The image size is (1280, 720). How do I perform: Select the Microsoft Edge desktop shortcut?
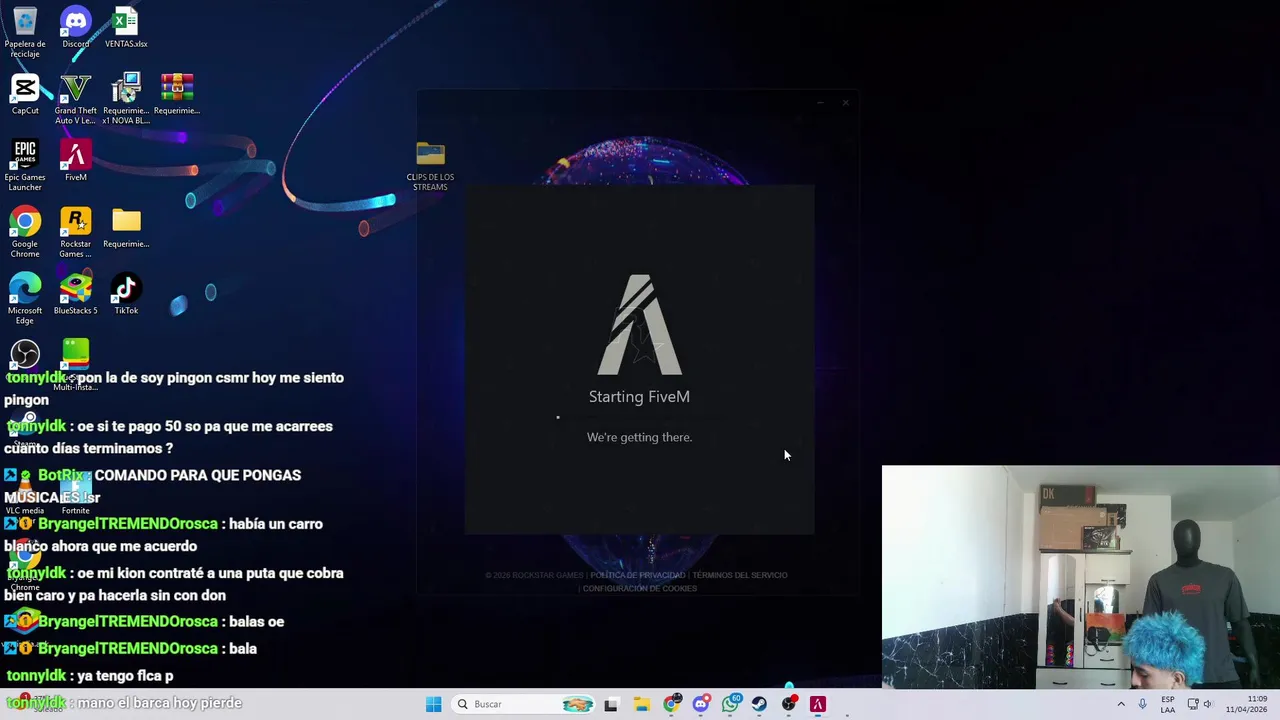[25, 299]
